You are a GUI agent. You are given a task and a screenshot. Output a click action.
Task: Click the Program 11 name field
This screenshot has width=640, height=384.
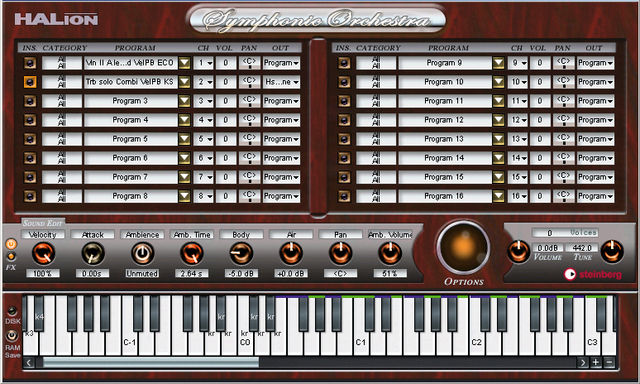point(444,101)
